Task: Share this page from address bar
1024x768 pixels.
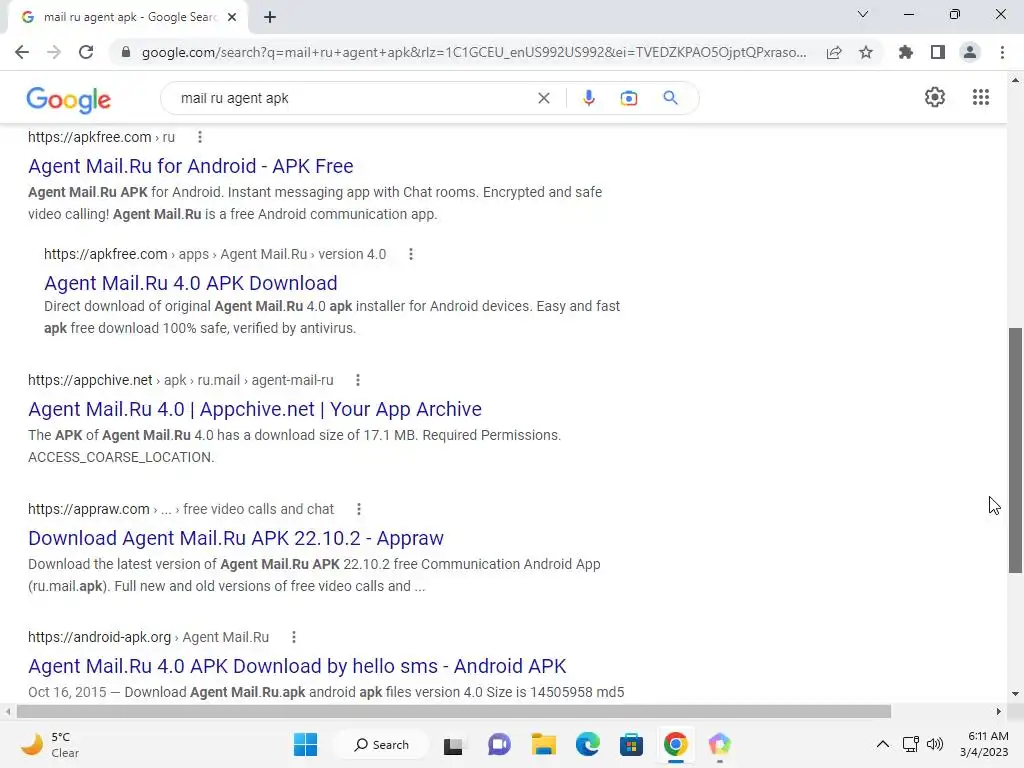Action: [x=834, y=52]
